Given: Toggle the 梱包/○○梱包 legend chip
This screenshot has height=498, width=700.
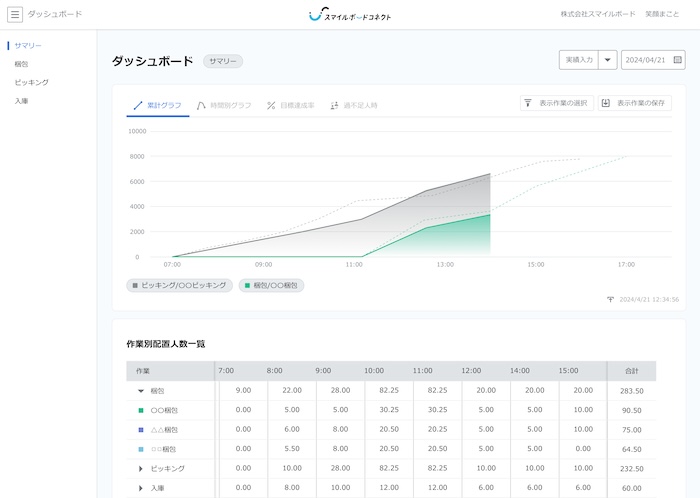Looking at the screenshot, I should pos(271,285).
